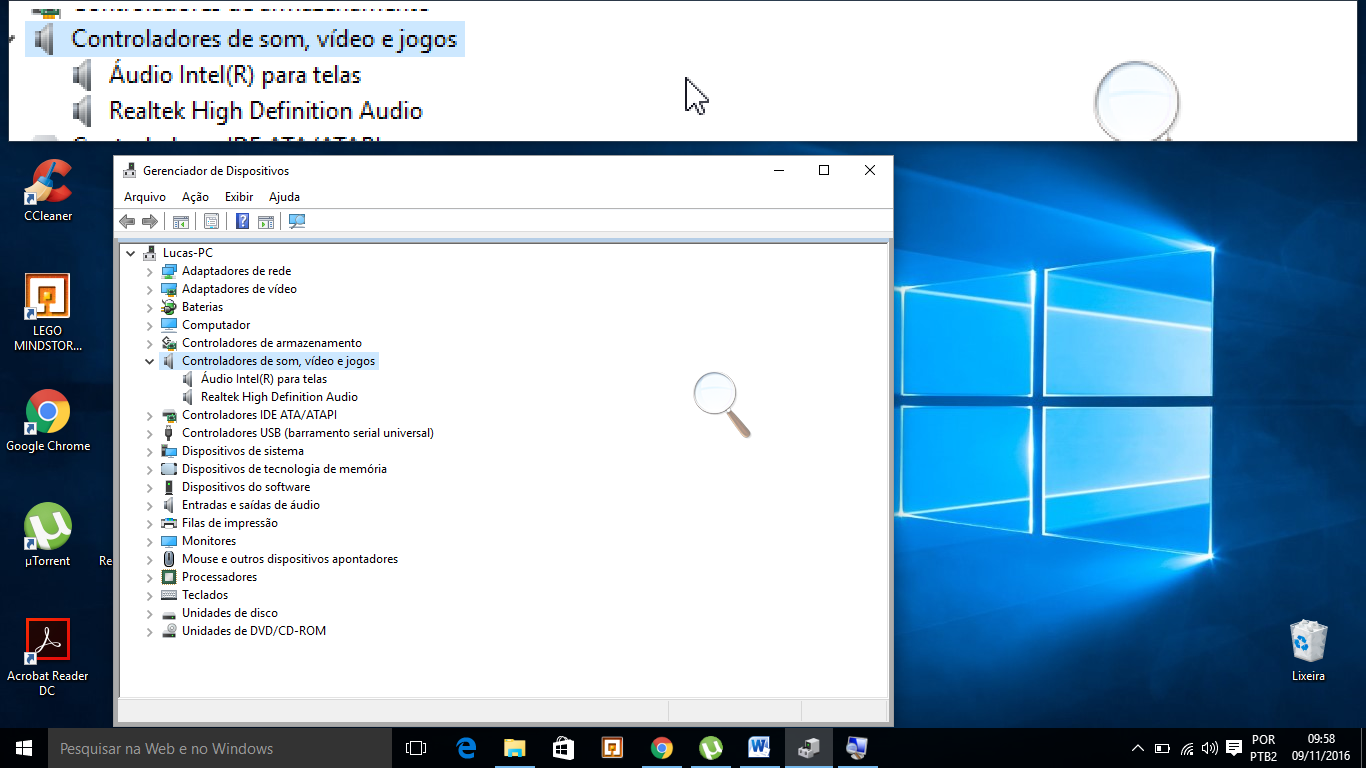Click the Properties toolbar icon

(x=211, y=221)
